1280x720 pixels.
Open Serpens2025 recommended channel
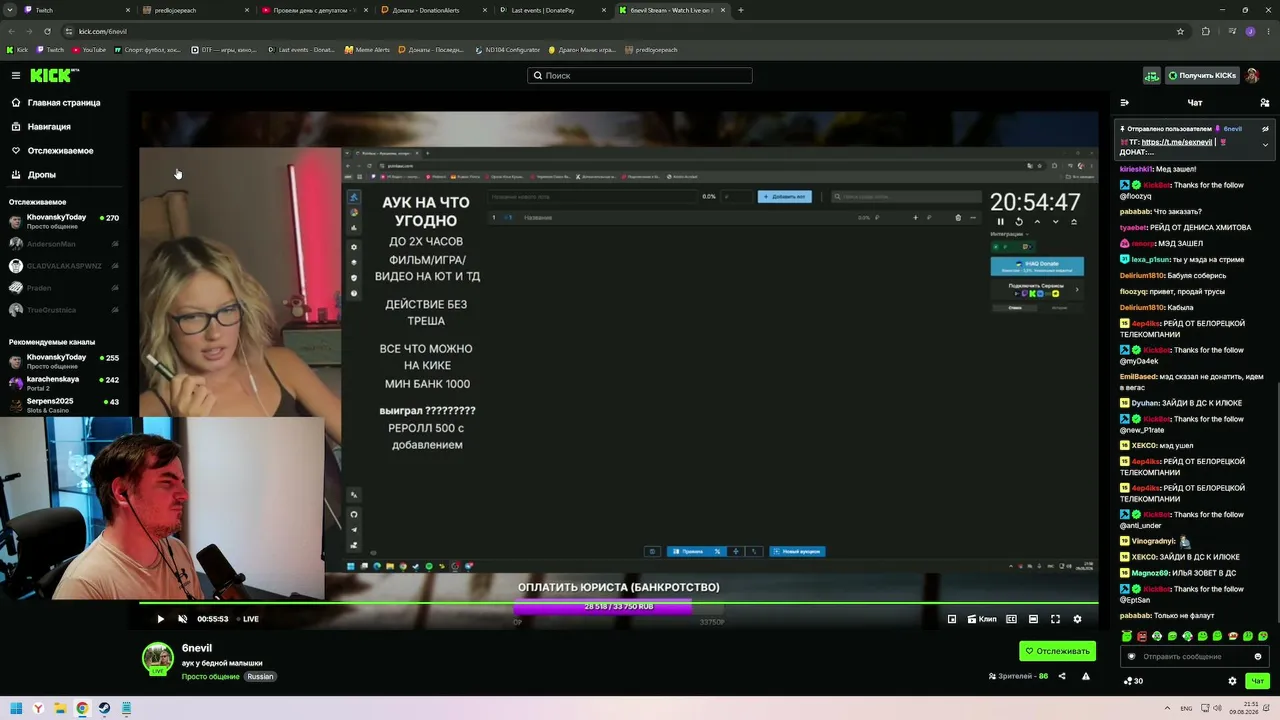[64, 405]
